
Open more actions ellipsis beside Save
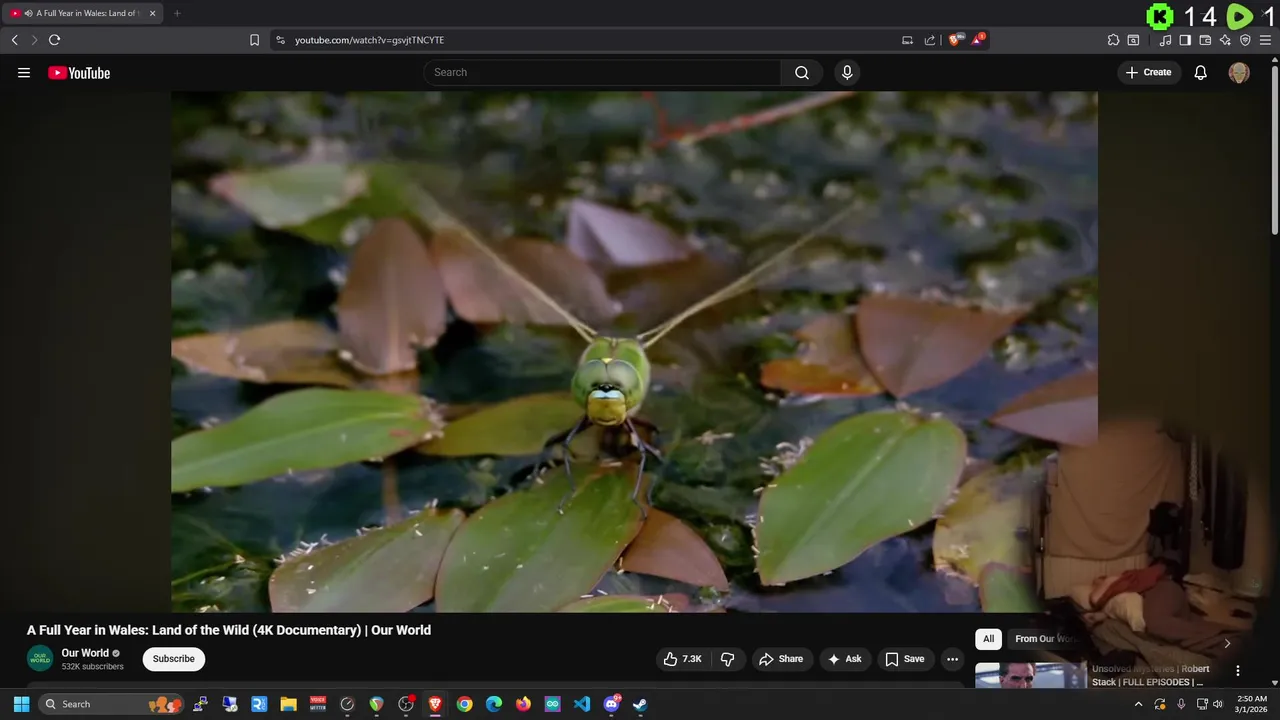pyautogui.click(x=952, y=659)
